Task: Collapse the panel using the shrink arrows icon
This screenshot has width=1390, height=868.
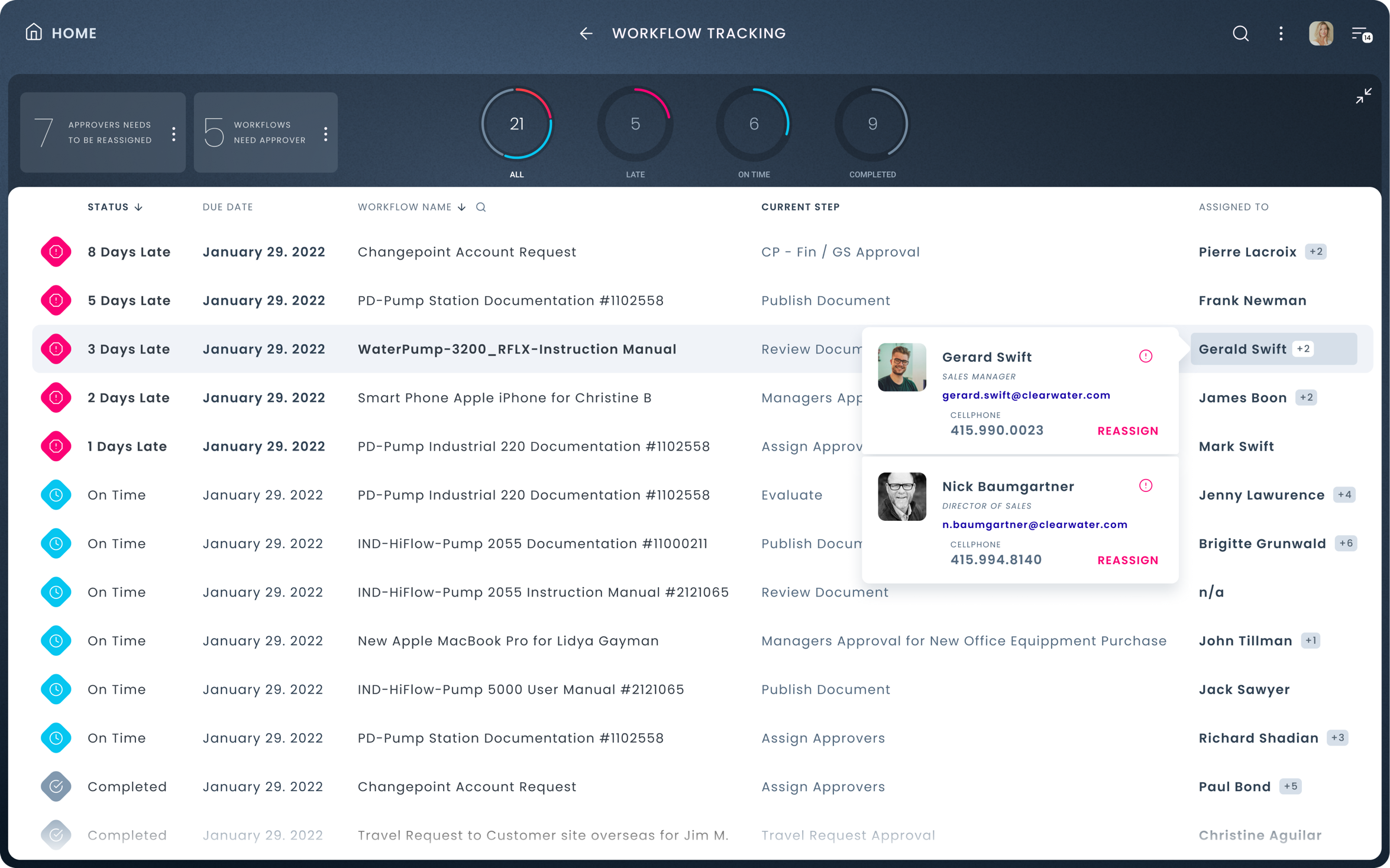Action: [1363, 96]
